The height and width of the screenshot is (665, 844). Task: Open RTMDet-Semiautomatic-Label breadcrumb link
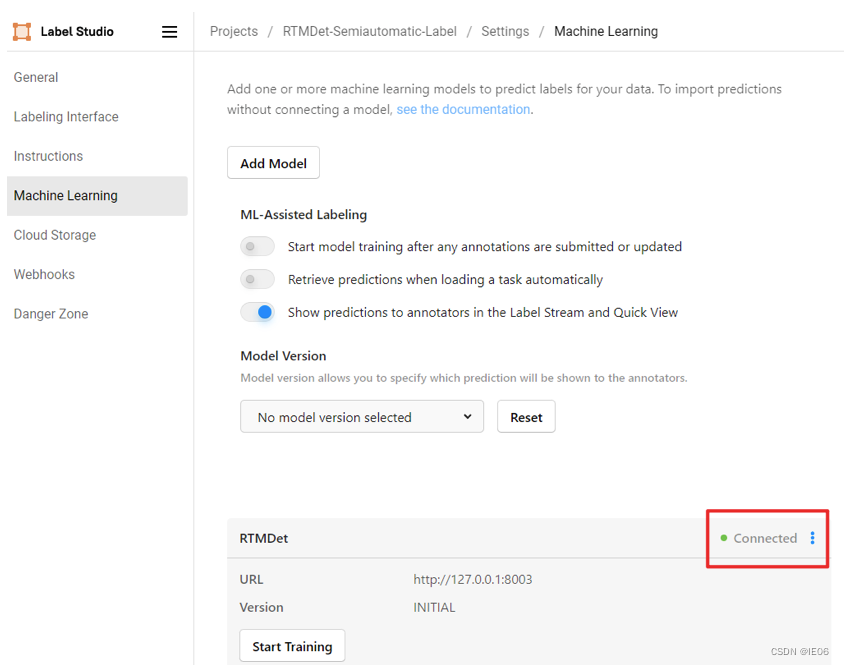pos(370,32)
